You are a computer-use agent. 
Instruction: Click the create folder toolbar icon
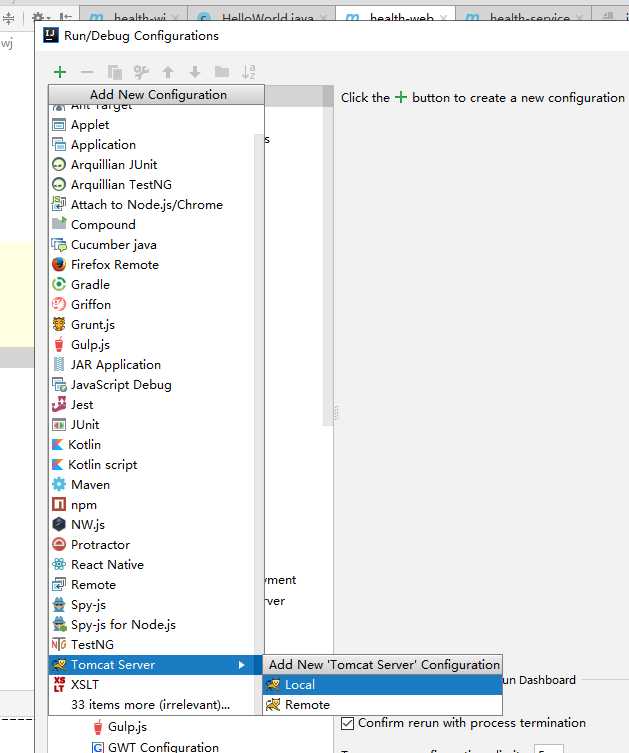[221, 72]
